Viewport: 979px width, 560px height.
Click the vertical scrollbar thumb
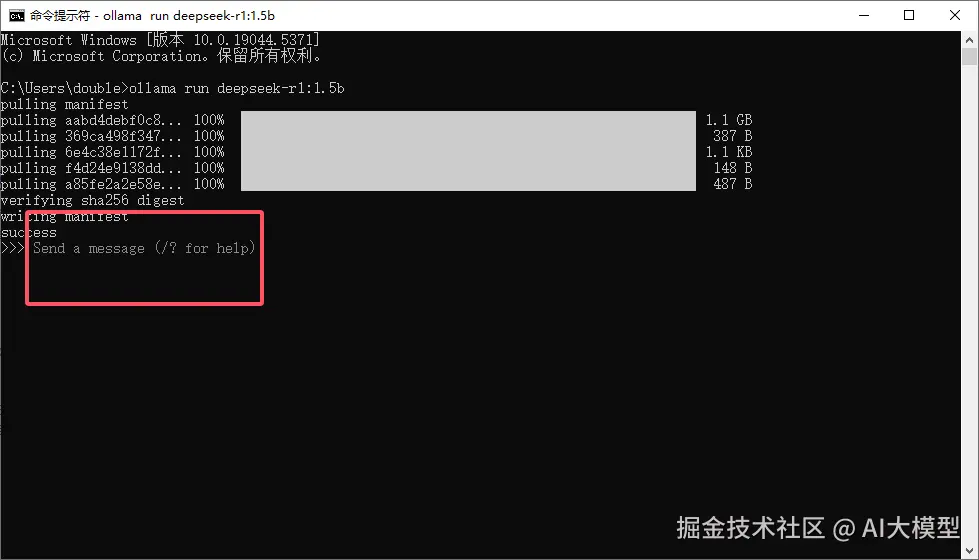tap(969, 57)
